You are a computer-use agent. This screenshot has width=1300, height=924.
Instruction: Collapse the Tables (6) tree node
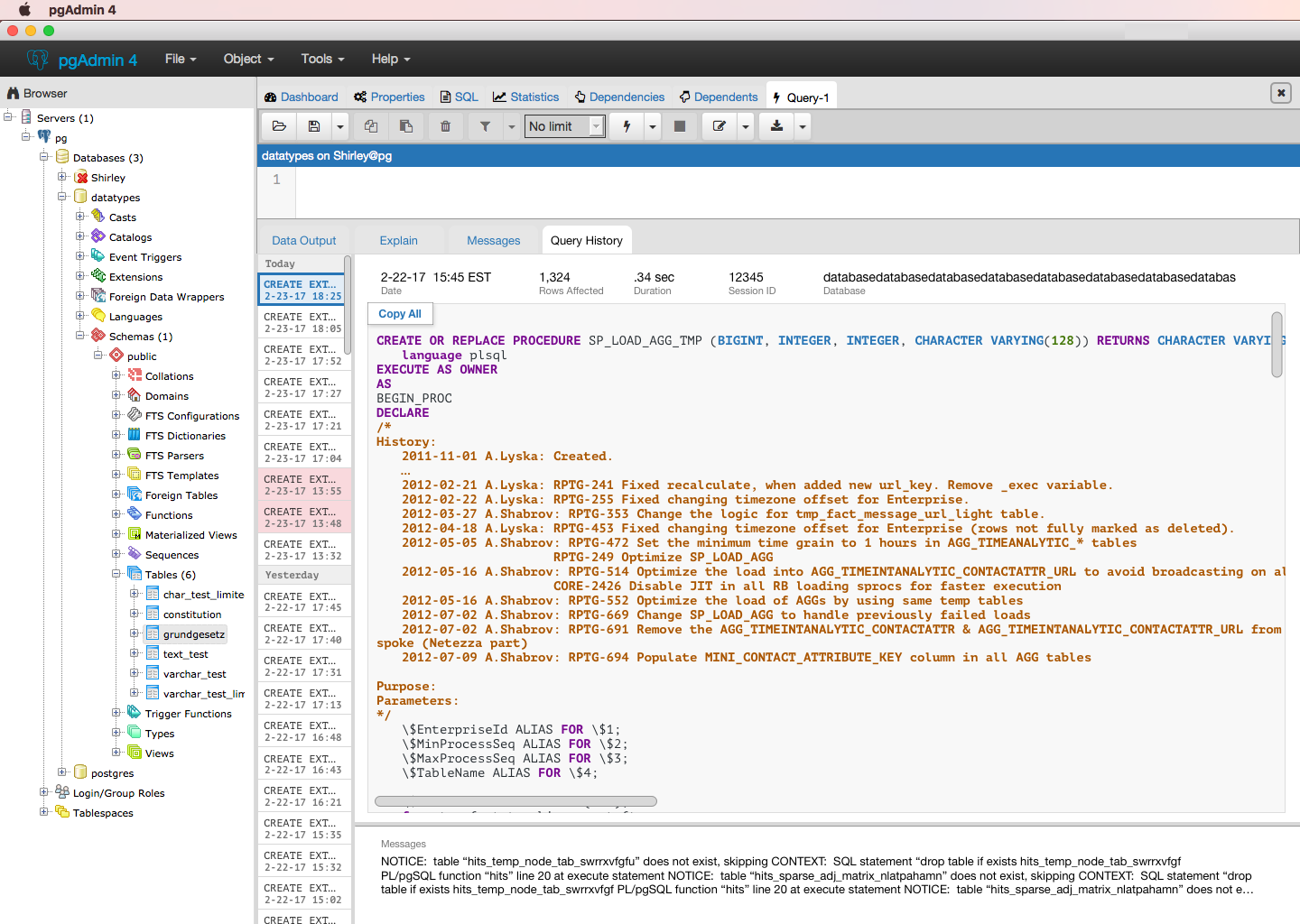coord(116,574)
